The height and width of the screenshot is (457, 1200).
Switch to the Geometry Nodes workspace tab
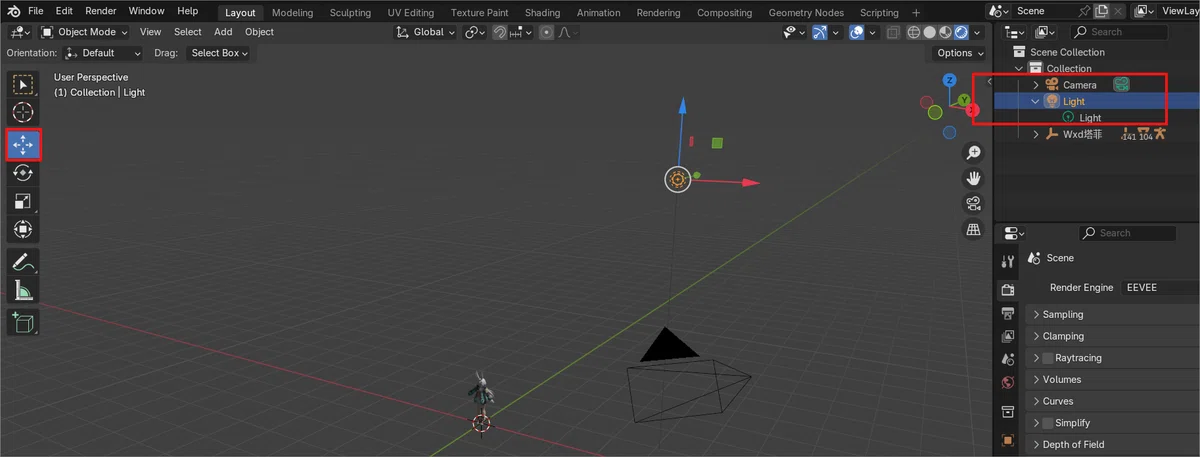806,12
